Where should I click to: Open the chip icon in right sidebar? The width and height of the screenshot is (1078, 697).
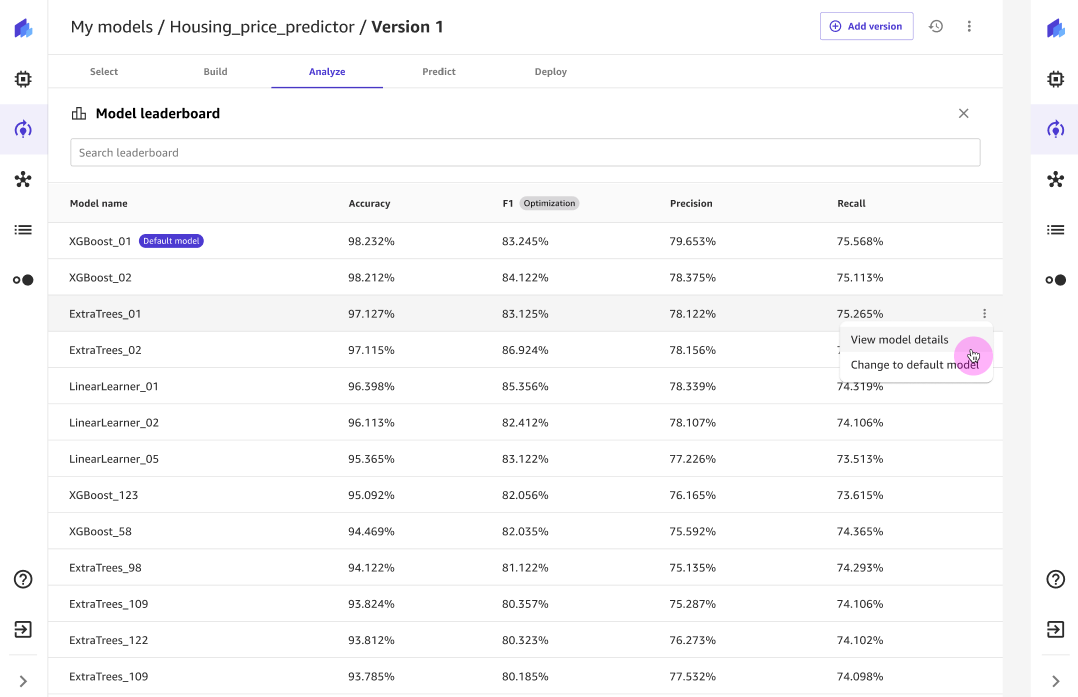(x=1056, y=79)
